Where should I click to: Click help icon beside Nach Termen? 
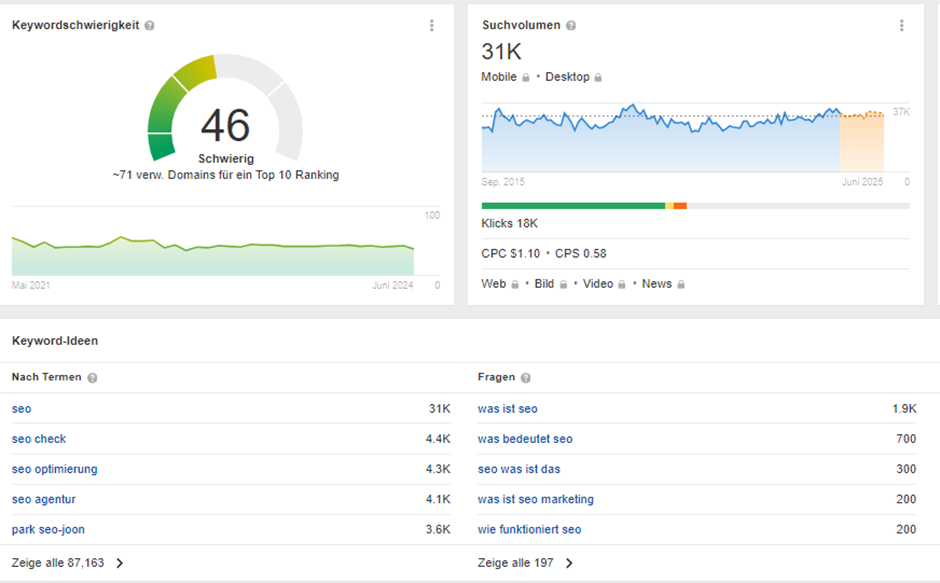(92, 378)
